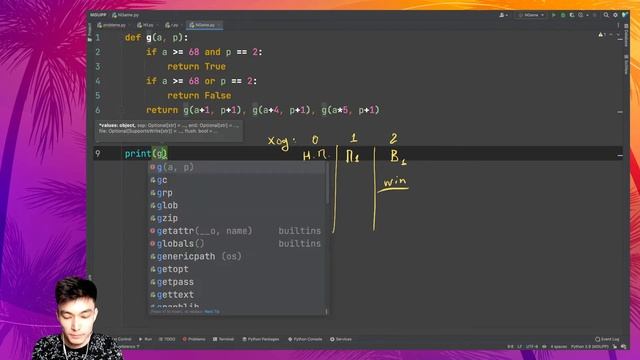Select getattr(__o, name) completion suggestion
Screen dimensions: 640x360
237,231
